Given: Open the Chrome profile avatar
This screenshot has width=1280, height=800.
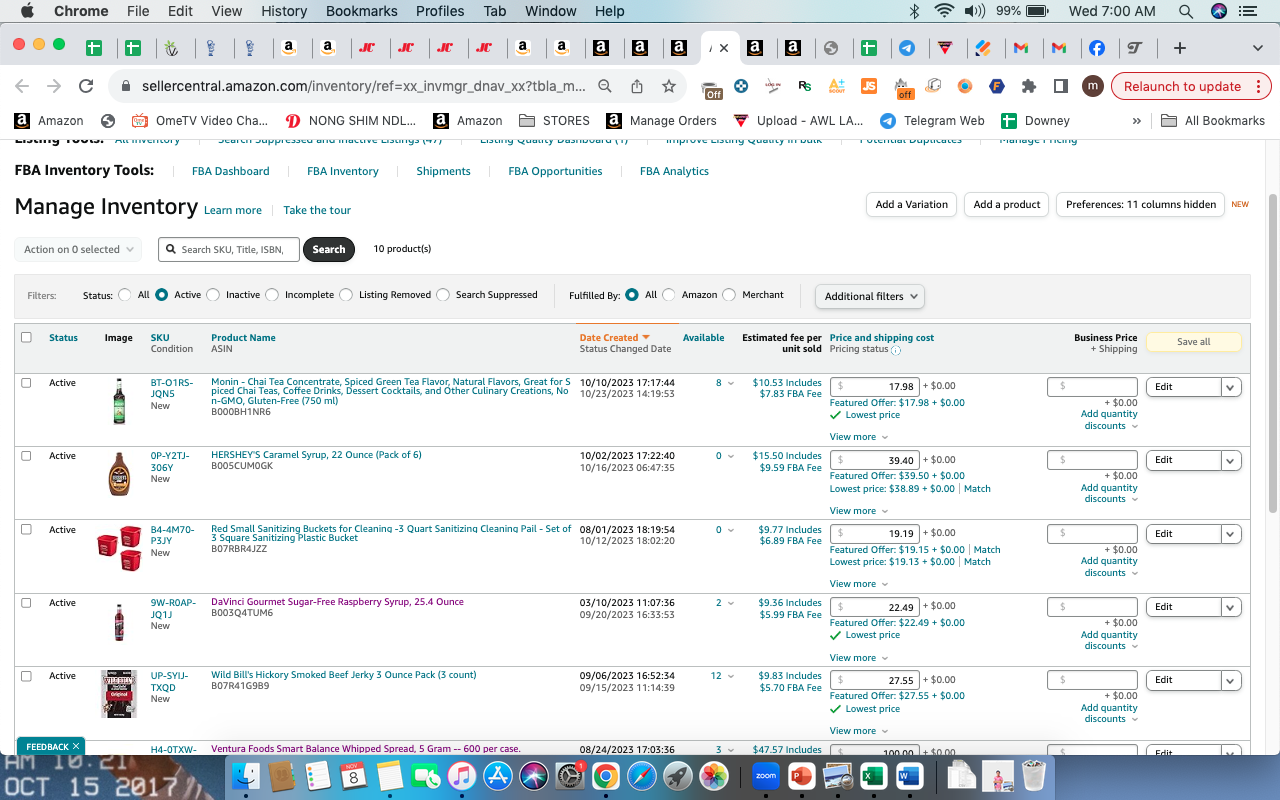Looking at the screenshot, I should [x=1093, y=86].
